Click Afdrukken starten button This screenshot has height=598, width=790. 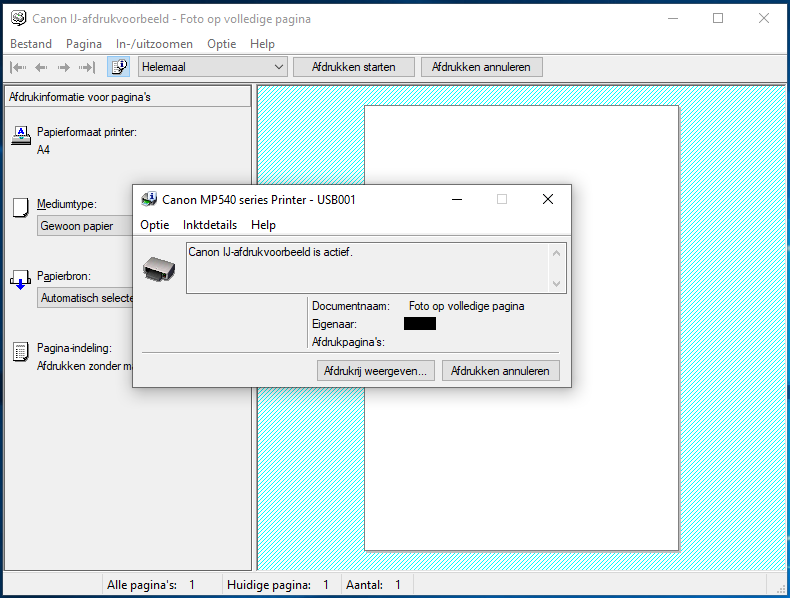point(354,67)
